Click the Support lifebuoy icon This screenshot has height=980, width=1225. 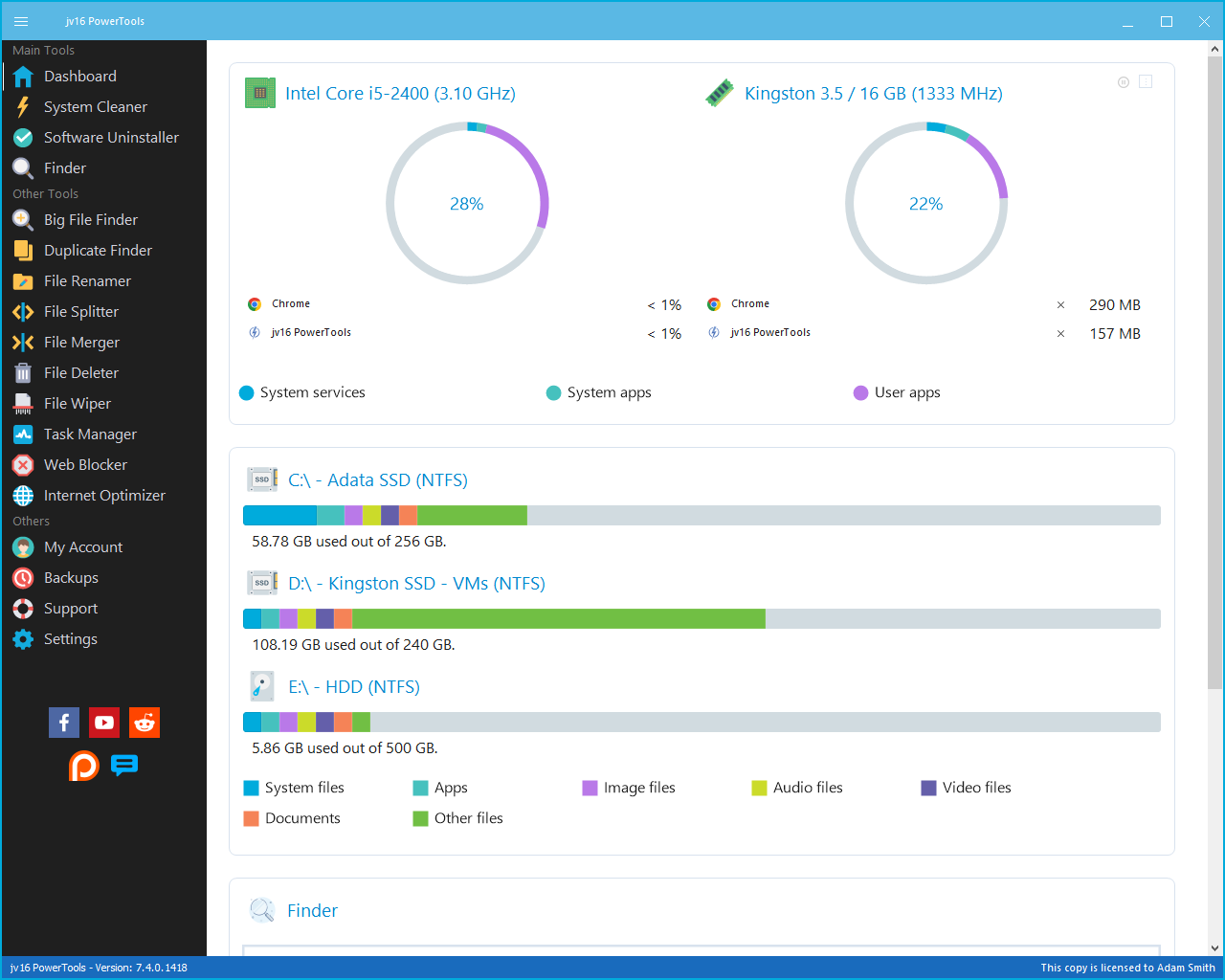23,609
